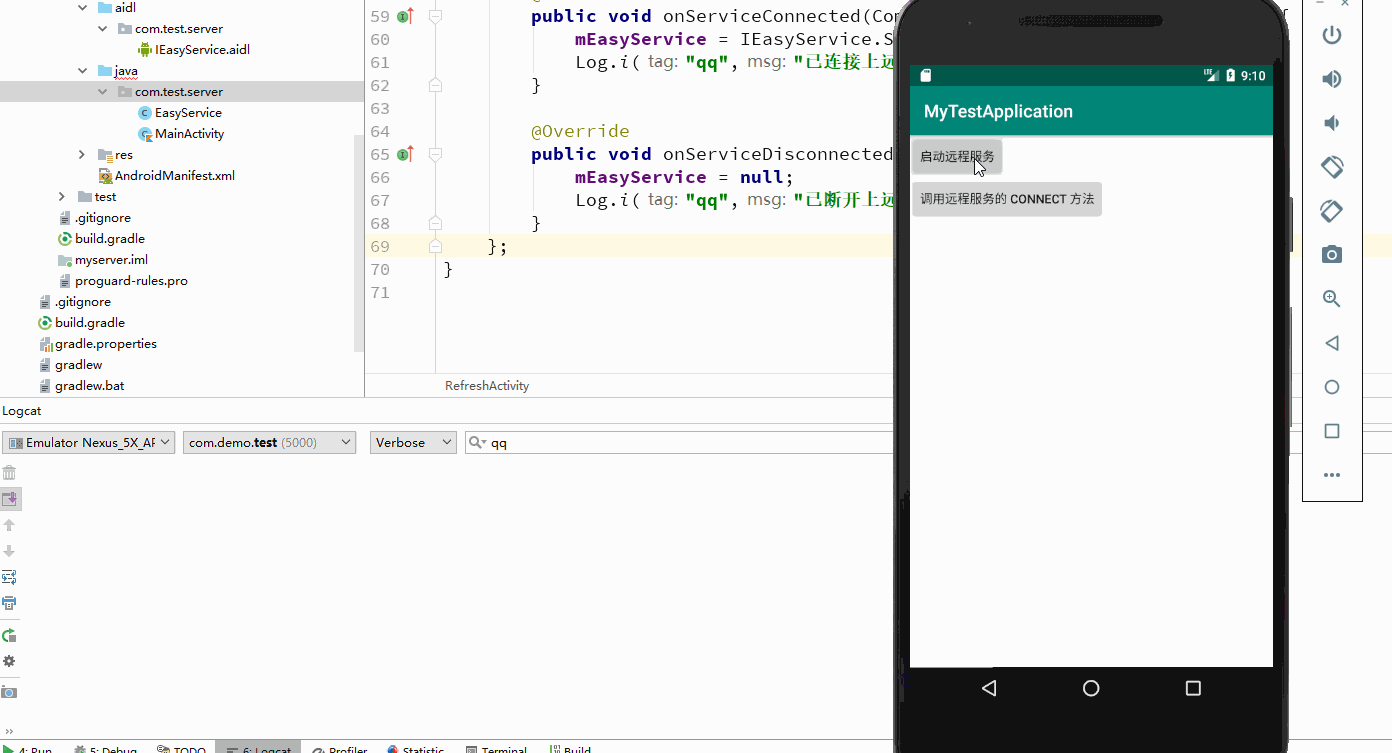Viewport: 1392px width, 753px height.
Task: Collapse com.test.server package under java
Action: tap(102, 91)
